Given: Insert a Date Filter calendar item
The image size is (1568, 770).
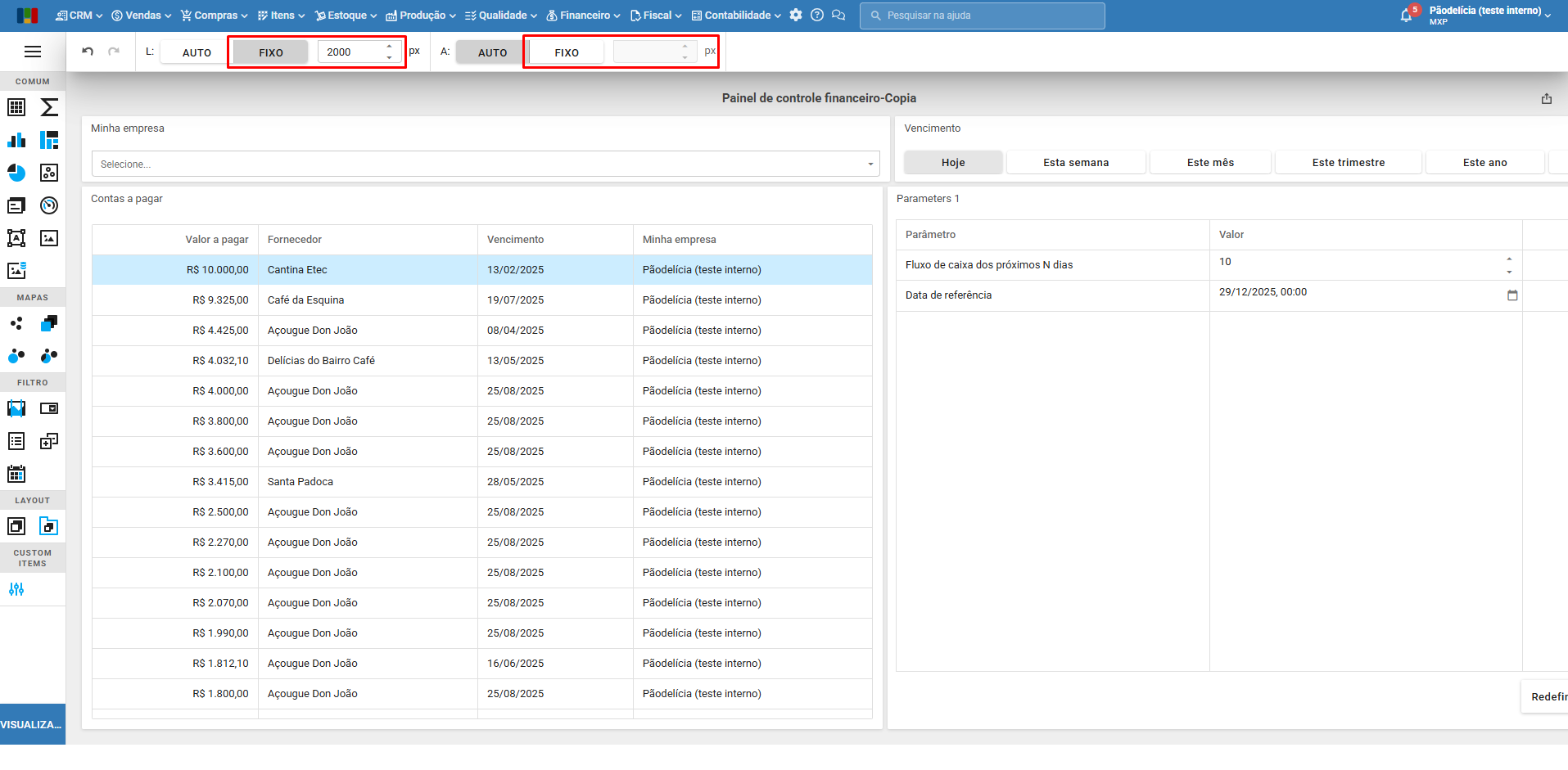Looking at the screenshot, I should coord(16,474).
